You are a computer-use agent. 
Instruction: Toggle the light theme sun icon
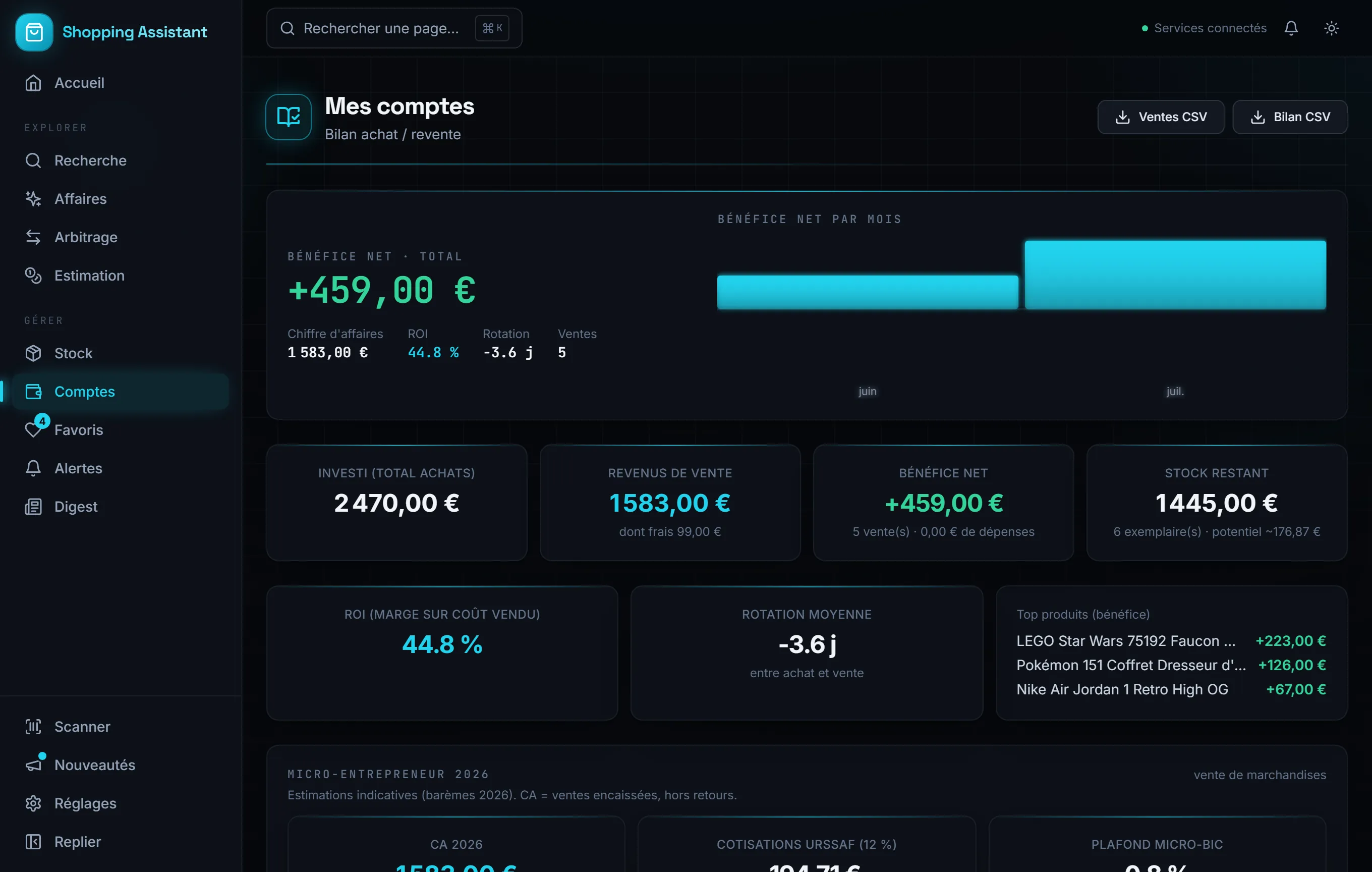(1331, 28)
